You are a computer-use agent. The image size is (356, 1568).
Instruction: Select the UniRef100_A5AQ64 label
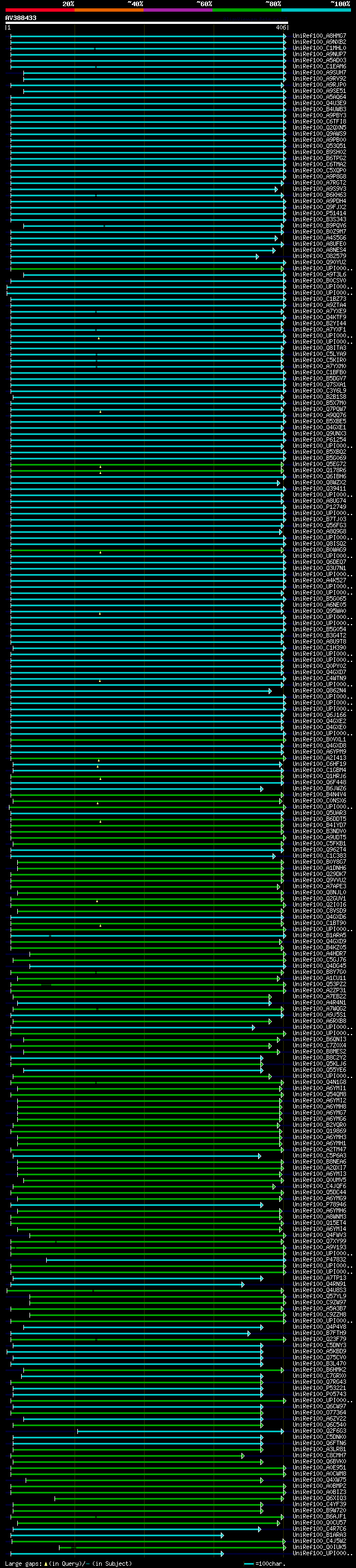319,97
